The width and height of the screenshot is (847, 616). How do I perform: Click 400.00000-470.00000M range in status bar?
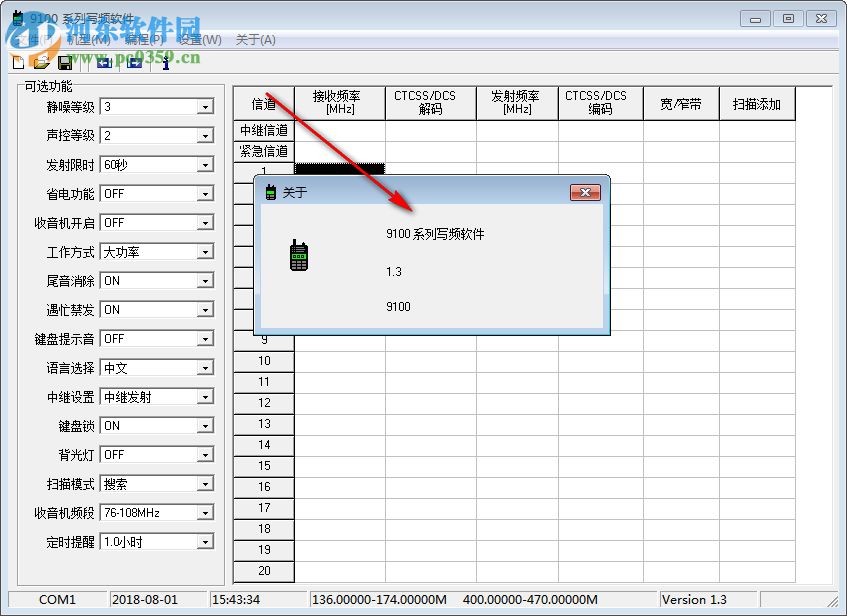click(530, 600)
